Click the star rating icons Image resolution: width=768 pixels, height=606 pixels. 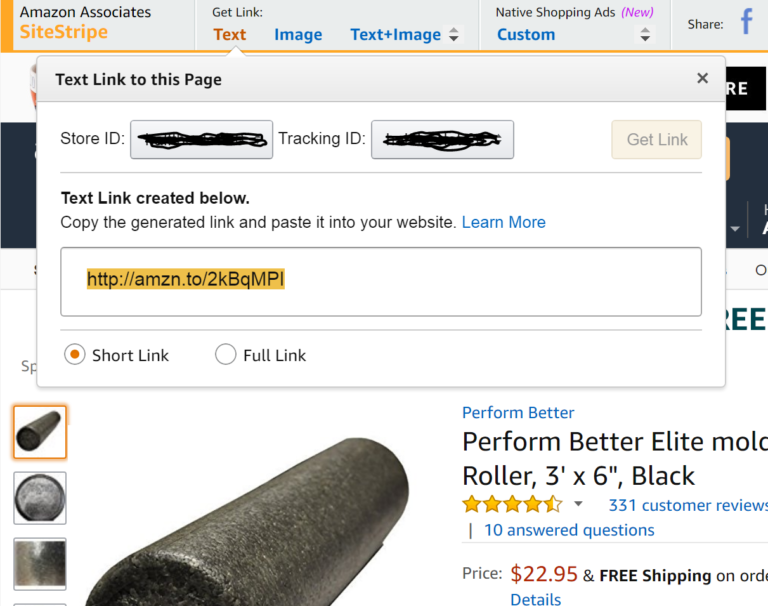pyautogui.click(x=512, y=504)
